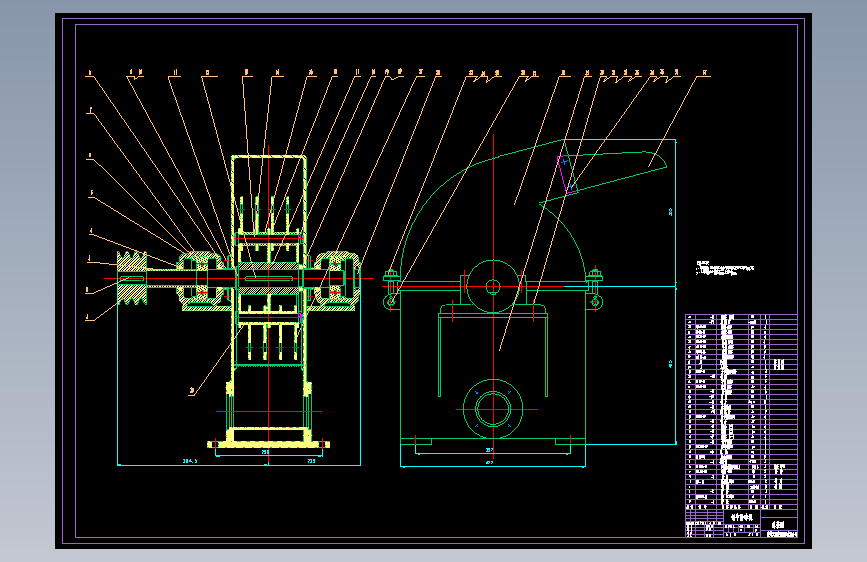
Task: Select the technical notes text block
Action: 725,268
